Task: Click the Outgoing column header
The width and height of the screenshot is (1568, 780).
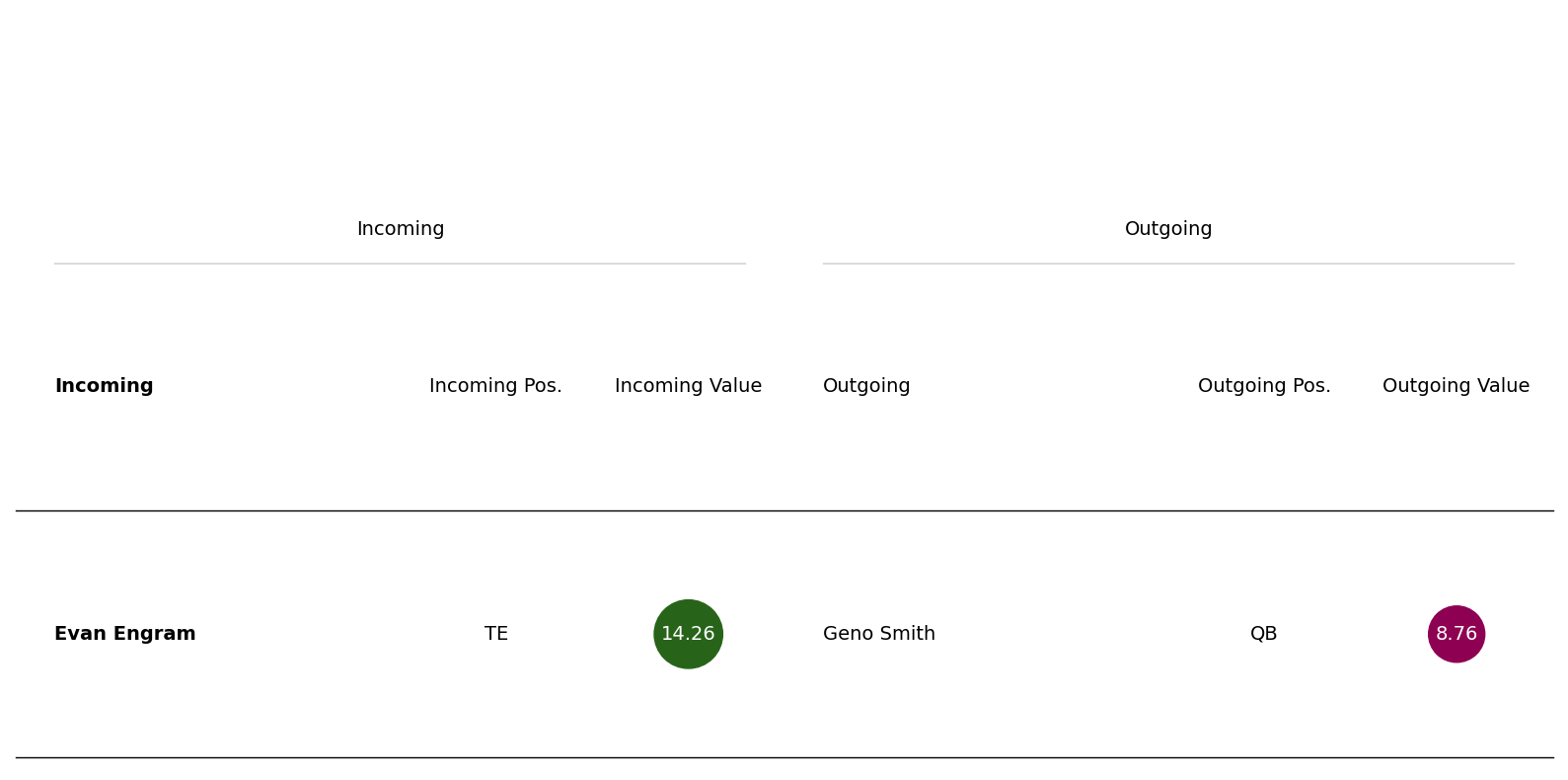Action: (x=866, y=386)
